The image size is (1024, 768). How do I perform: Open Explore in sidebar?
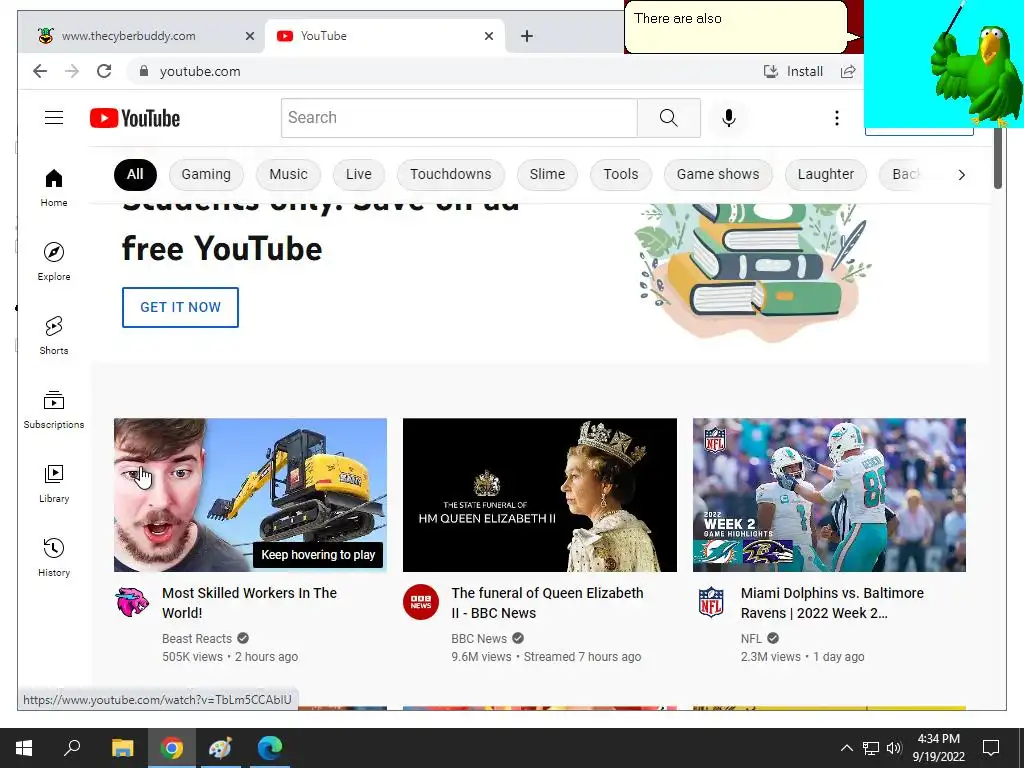coord(54,262)
